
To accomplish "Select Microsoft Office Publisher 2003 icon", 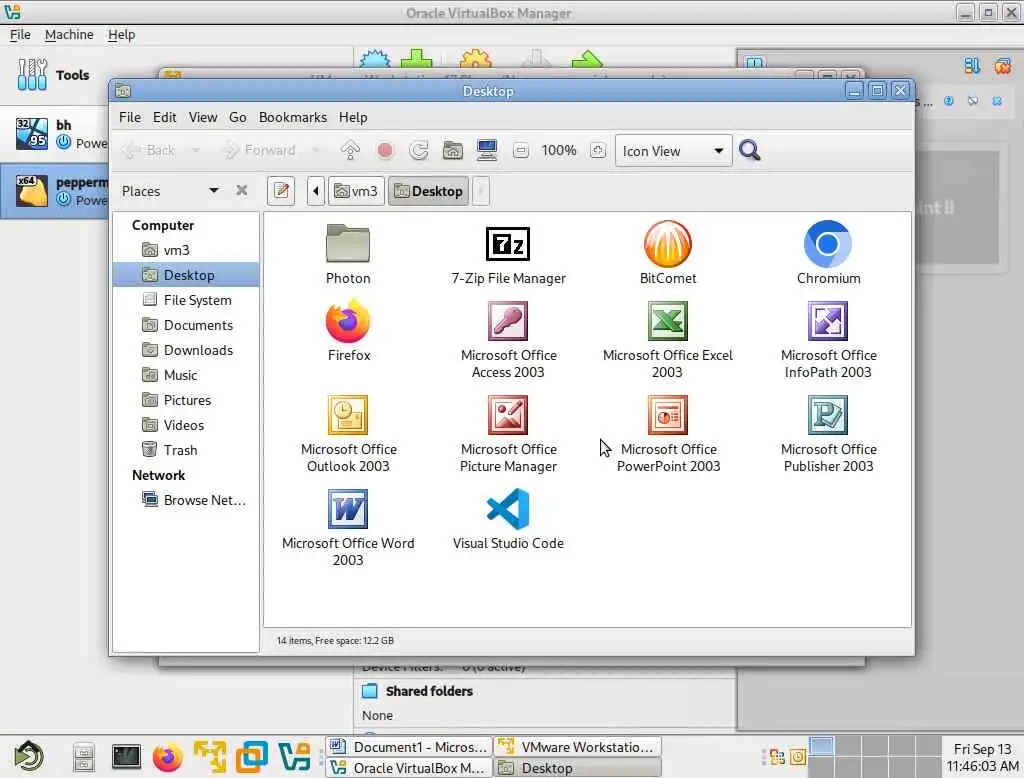I will point(827,415).
